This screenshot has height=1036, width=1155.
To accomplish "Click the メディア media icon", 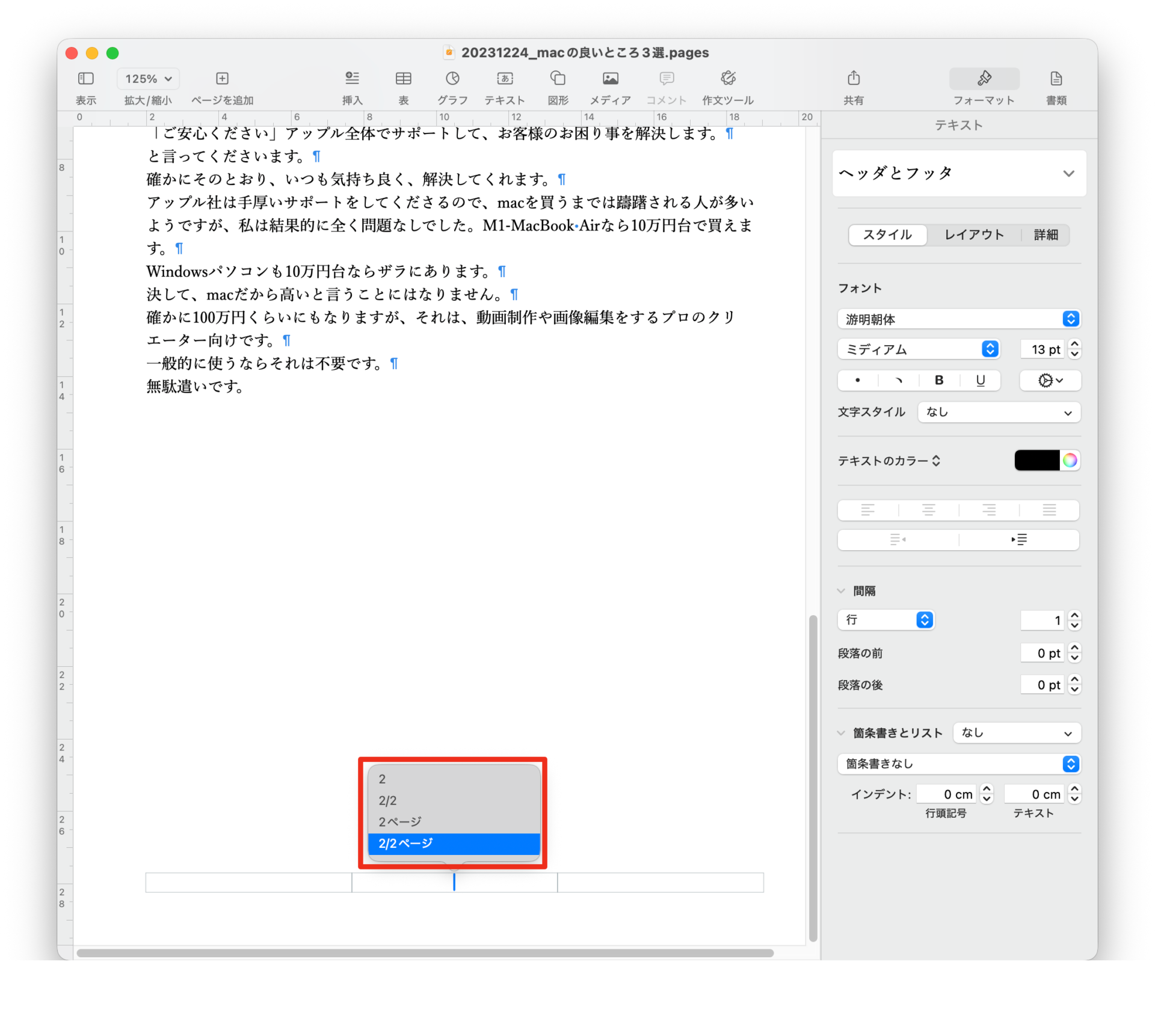I will click(610, 79).
